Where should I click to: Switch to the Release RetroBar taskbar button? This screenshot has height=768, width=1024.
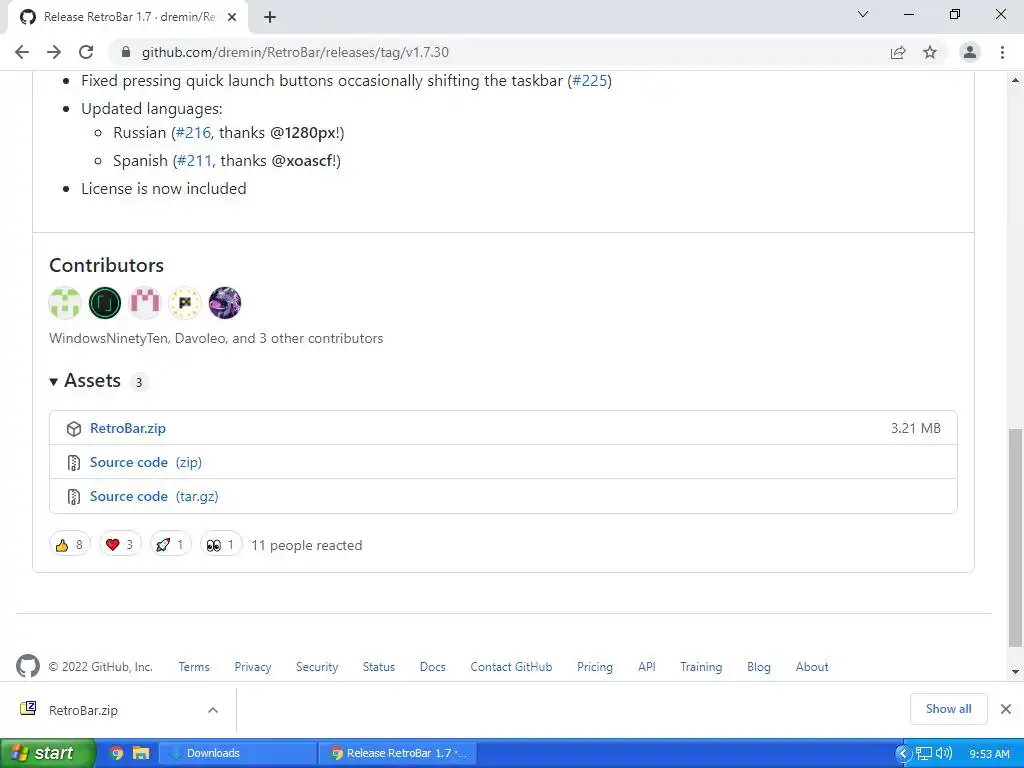[398, 753]
